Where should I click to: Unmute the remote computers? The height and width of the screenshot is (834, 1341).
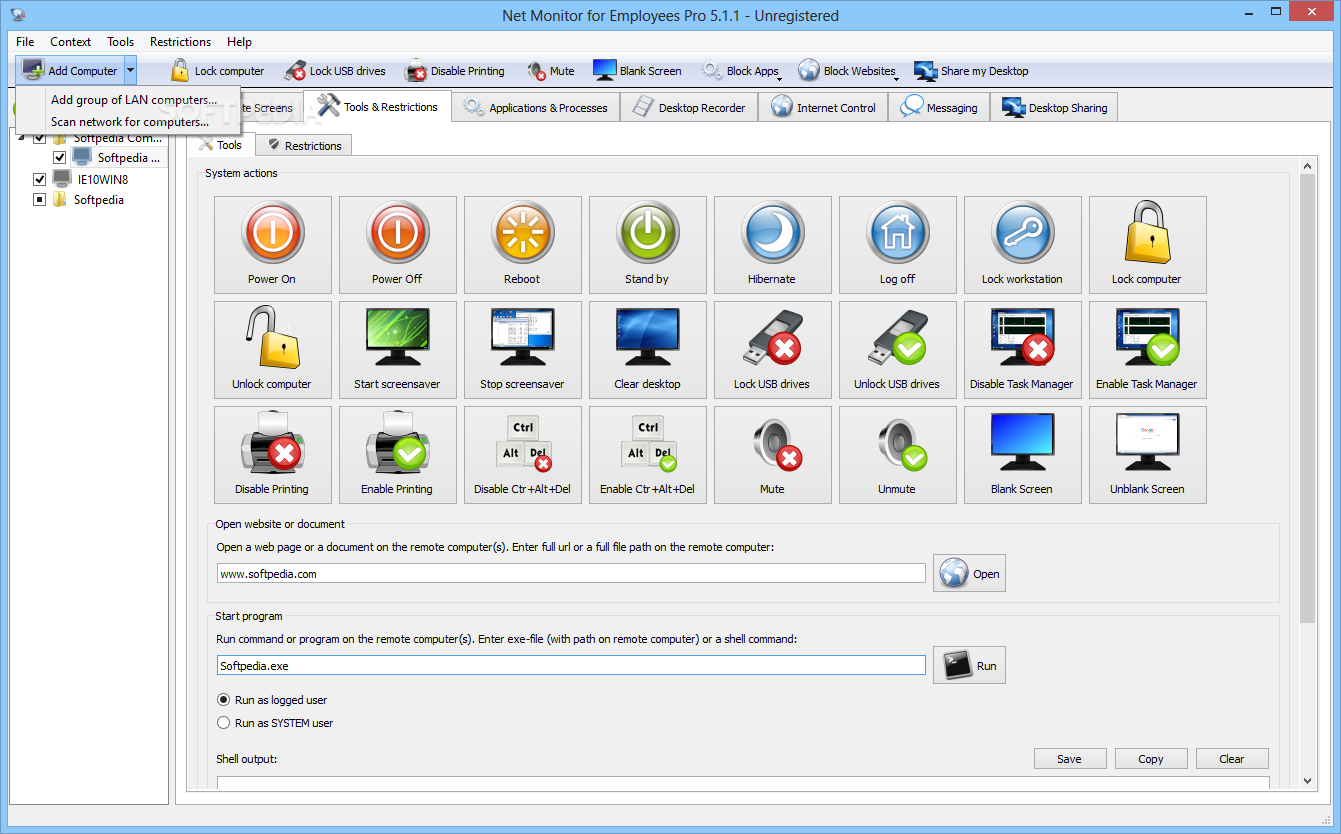click(897, 454)
